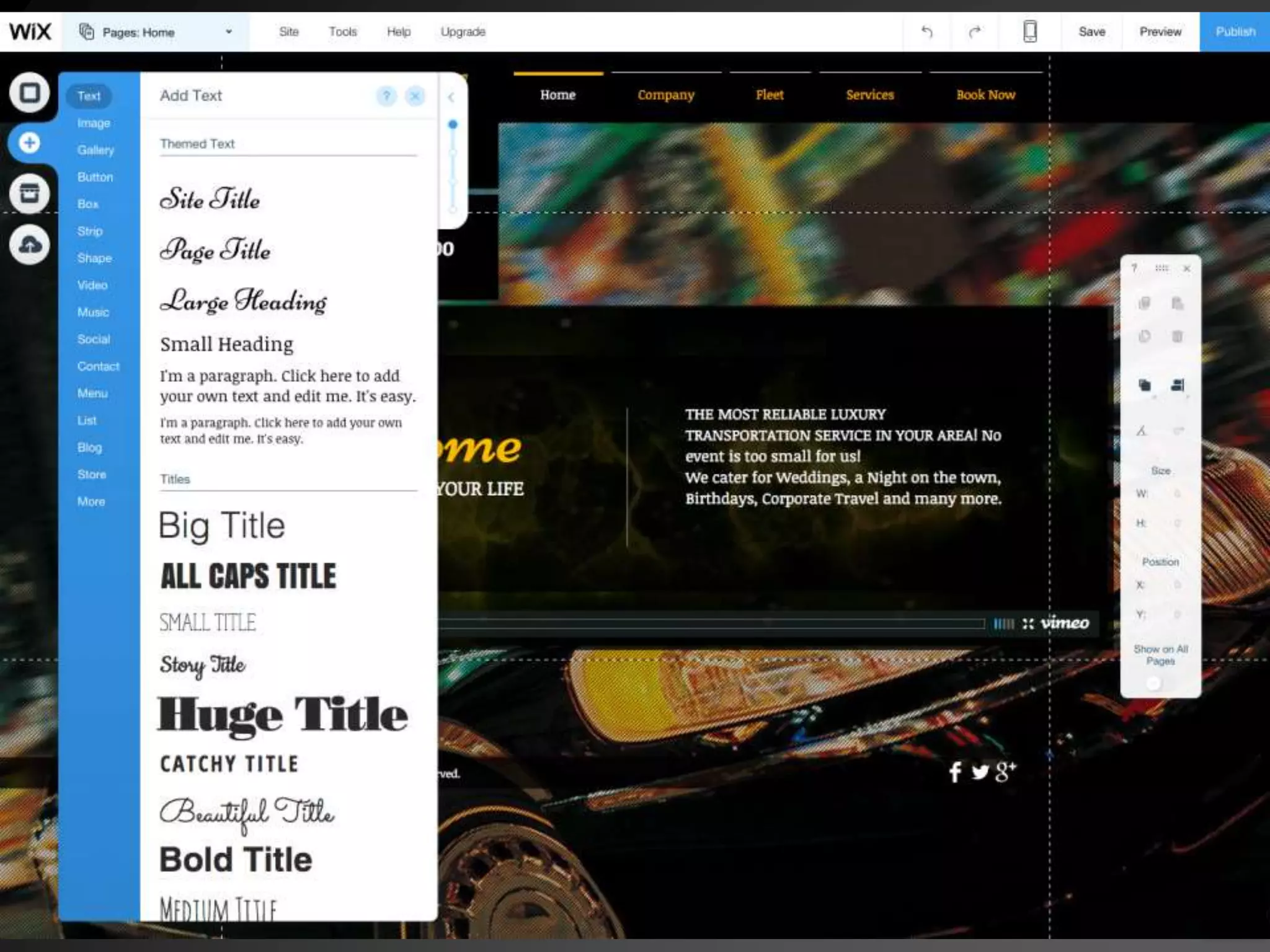The height and width of the screenshot is (952, 1270).
Task: Open the Site menu
Action: [x=288, y=32]
